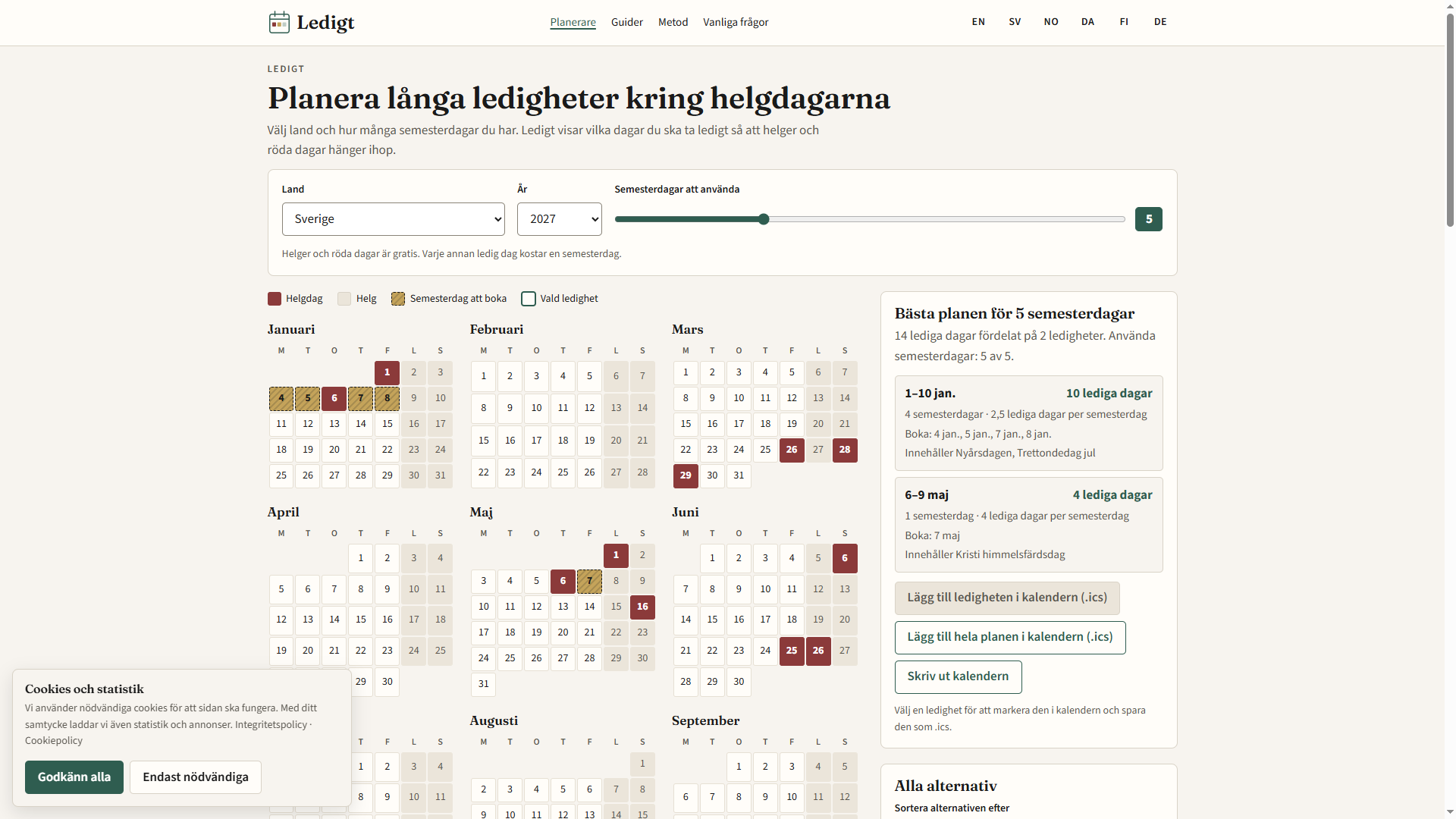Click the Ledigt calendar logo icon
Screen dimensions: 1456x819
tap(279, 22)
